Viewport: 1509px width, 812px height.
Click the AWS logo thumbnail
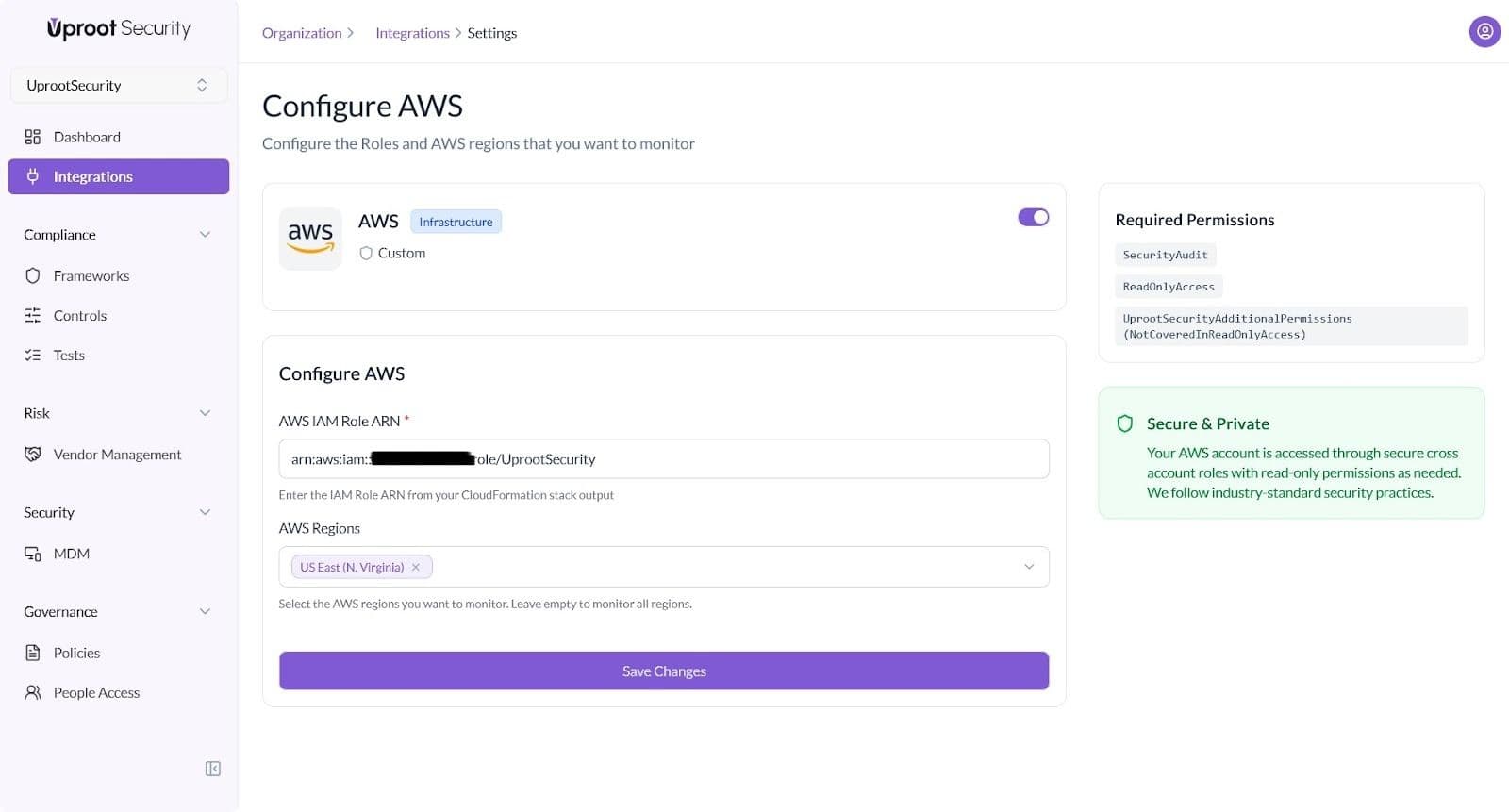point(310,239)
